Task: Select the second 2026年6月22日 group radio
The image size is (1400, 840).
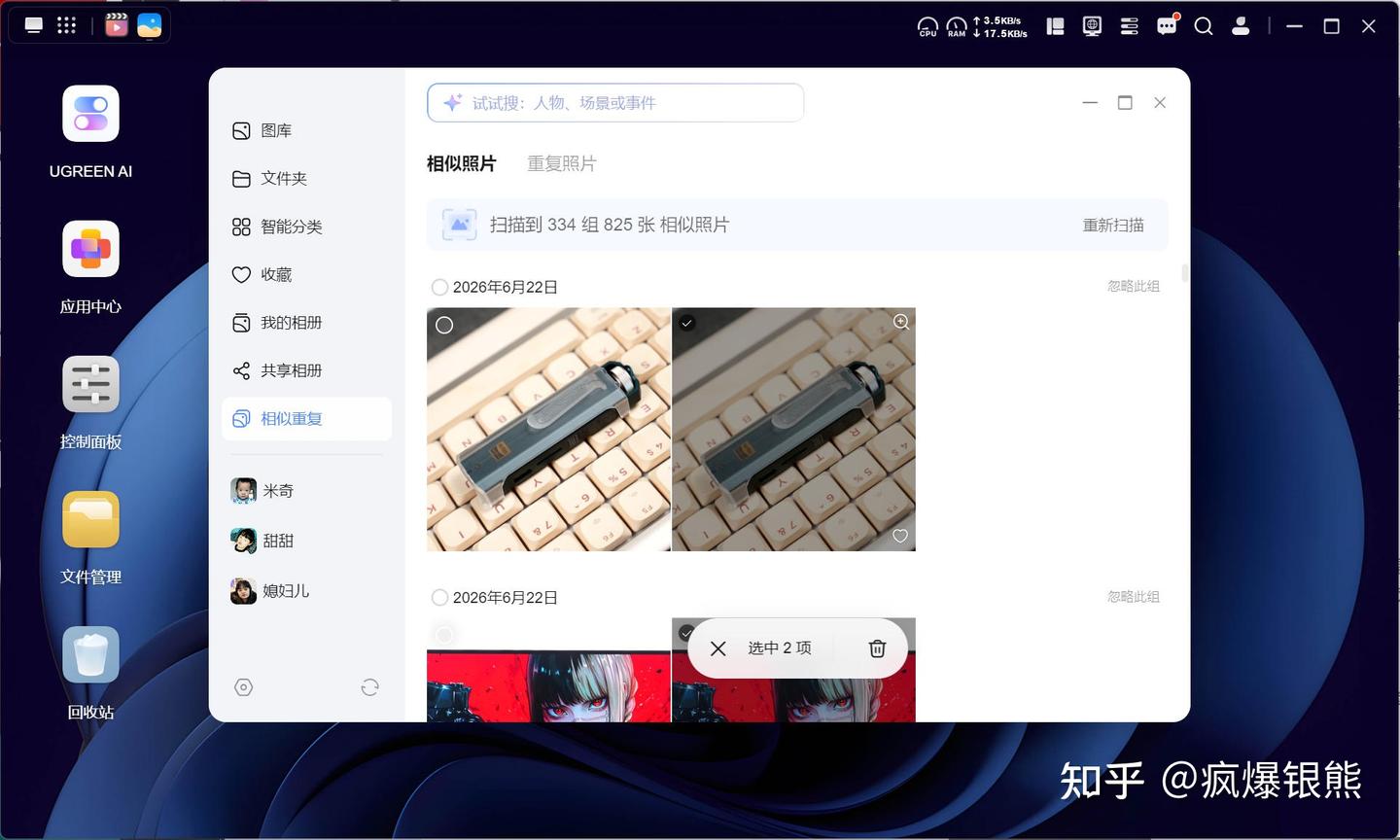Action: pos(439,597)
